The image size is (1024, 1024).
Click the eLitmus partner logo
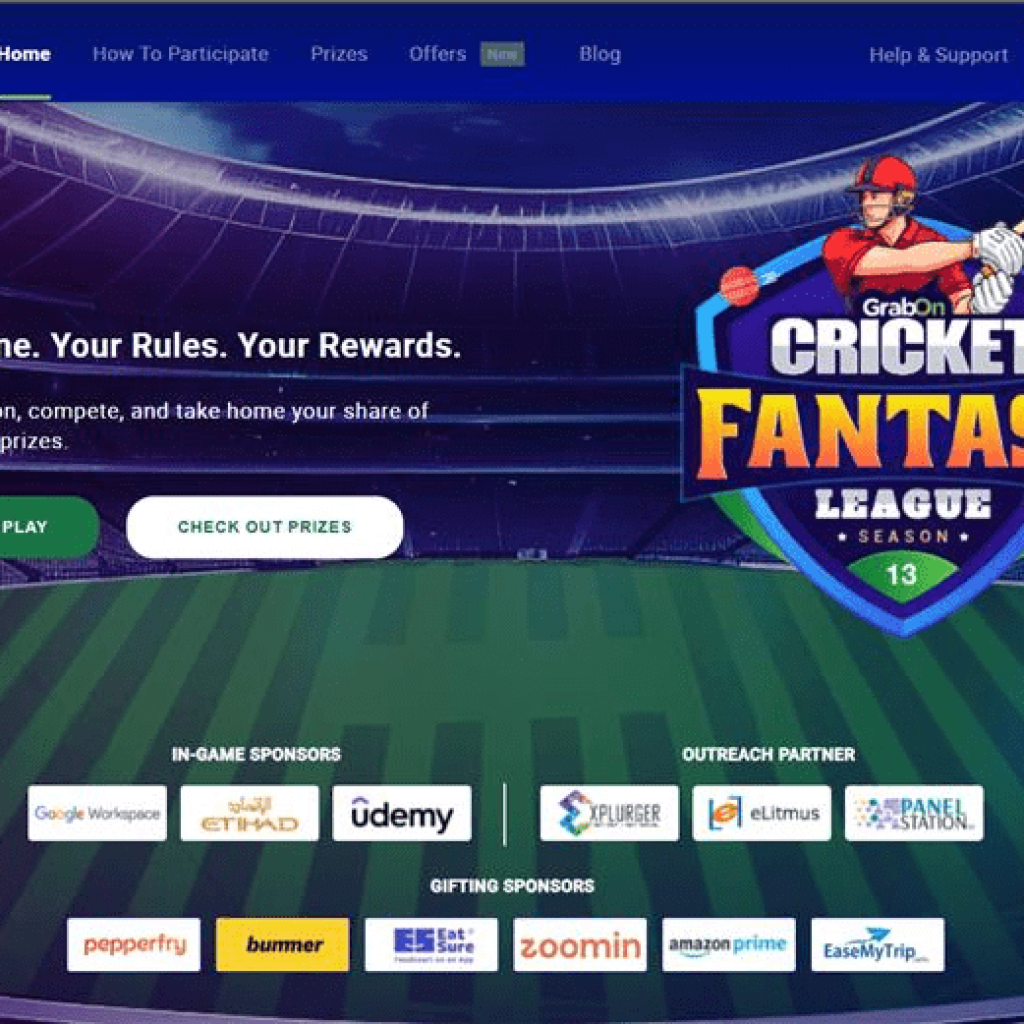[x=761, y=813]
